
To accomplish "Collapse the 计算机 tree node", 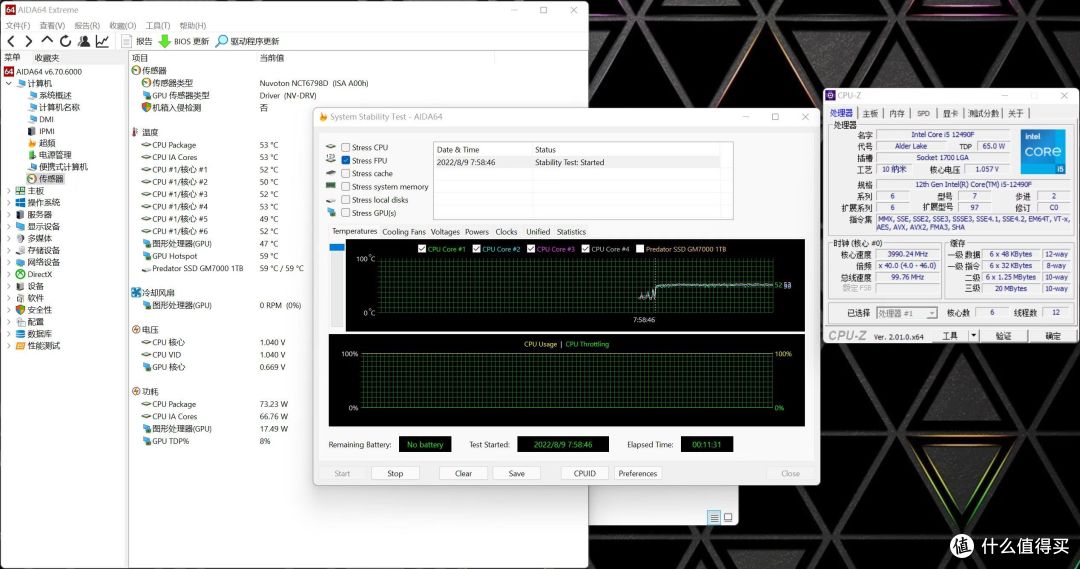I will [9, 83].
